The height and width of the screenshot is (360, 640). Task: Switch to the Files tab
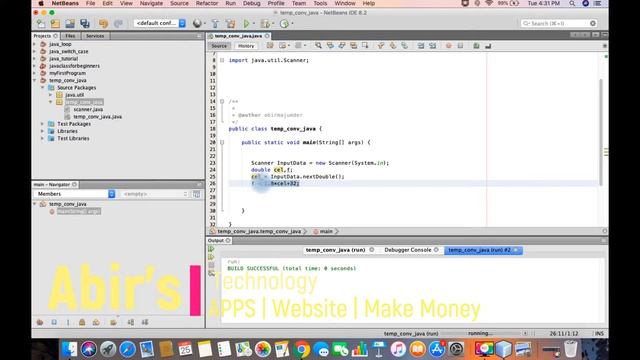[70, 36]
